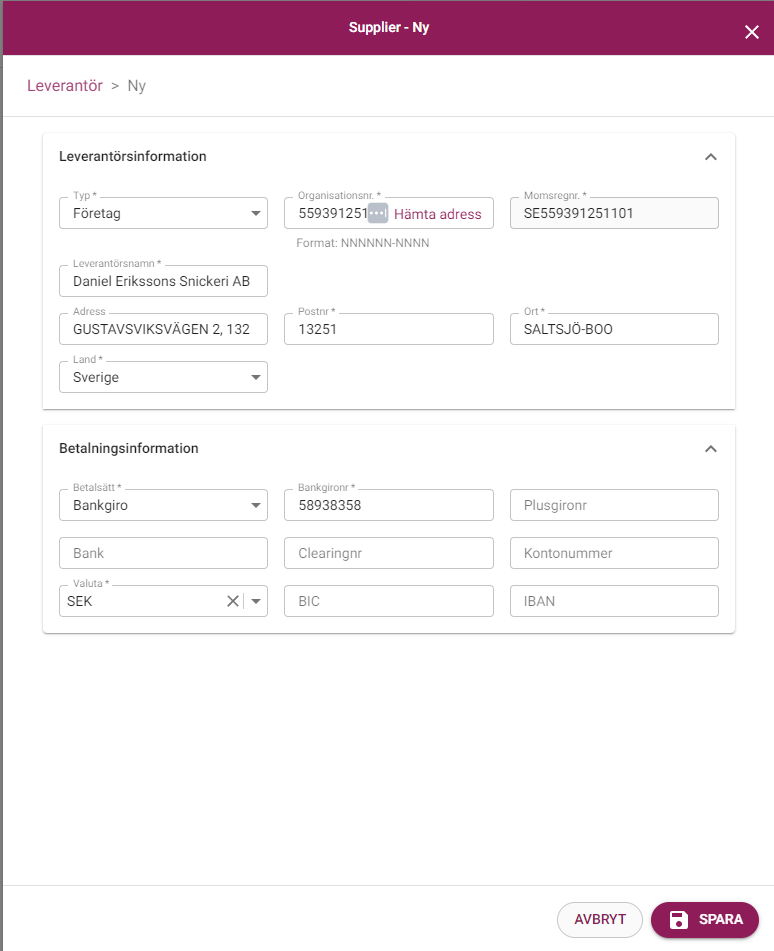Click the save disk icon on SPARA
Viewport: 774px width, 951px height.
[679, 919]
